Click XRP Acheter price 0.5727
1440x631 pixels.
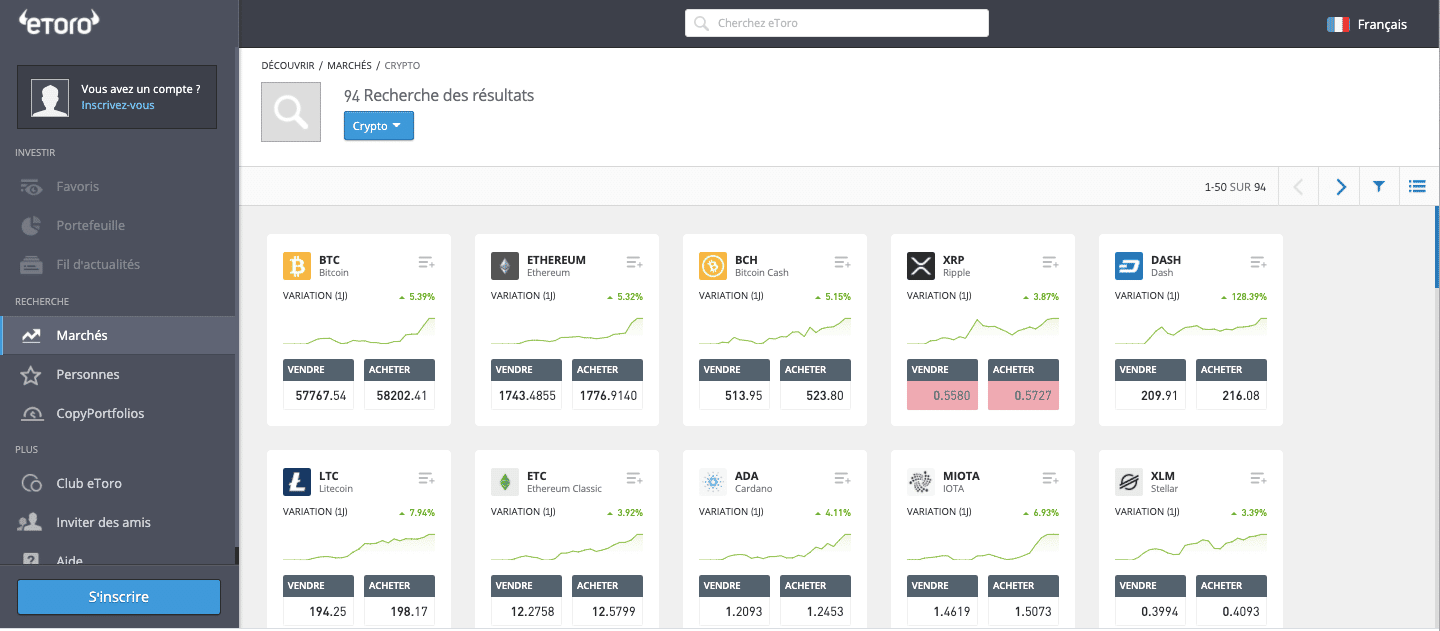pos(1023,396)
